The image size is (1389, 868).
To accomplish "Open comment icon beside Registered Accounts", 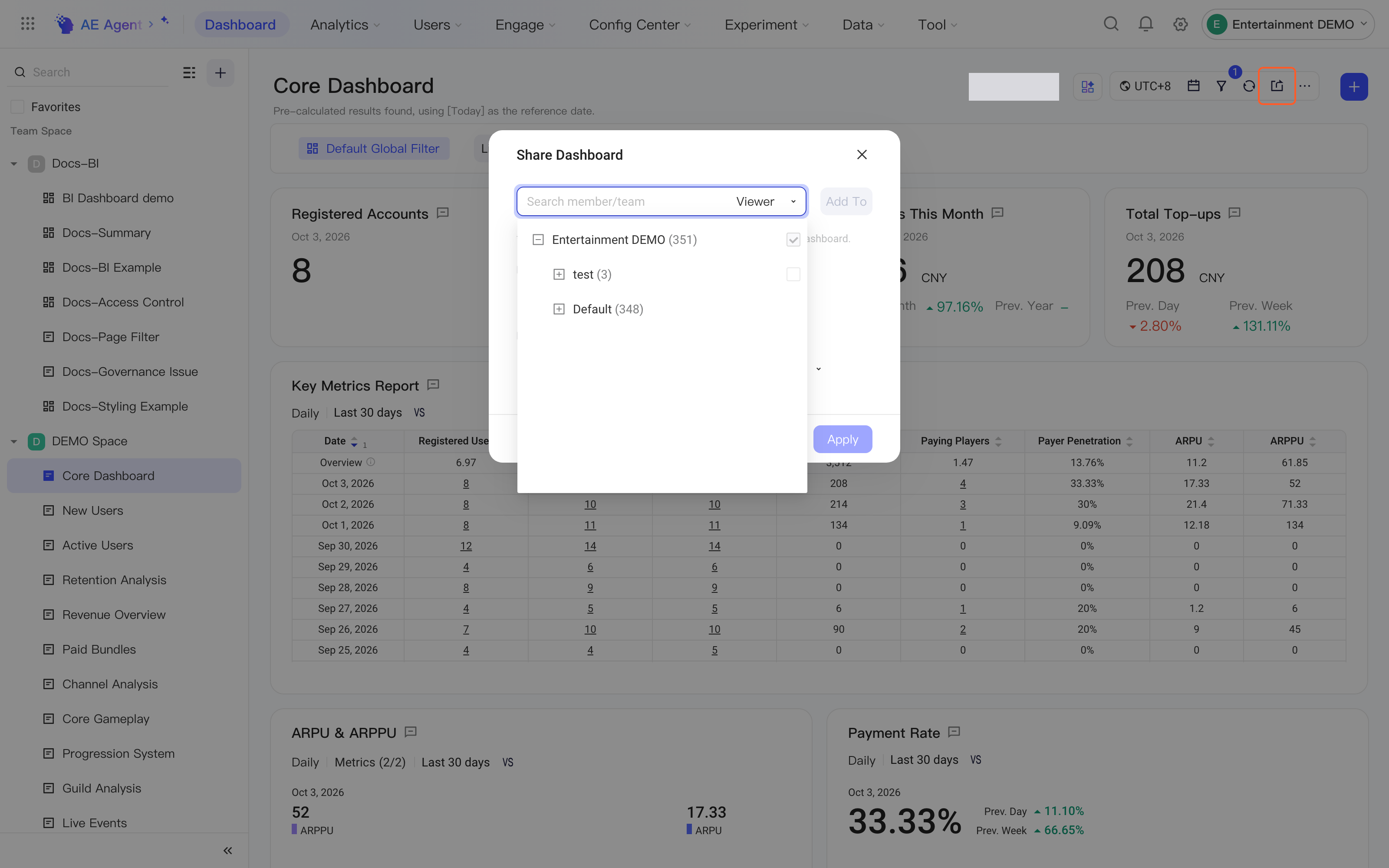I will click(x=443, y=213).
